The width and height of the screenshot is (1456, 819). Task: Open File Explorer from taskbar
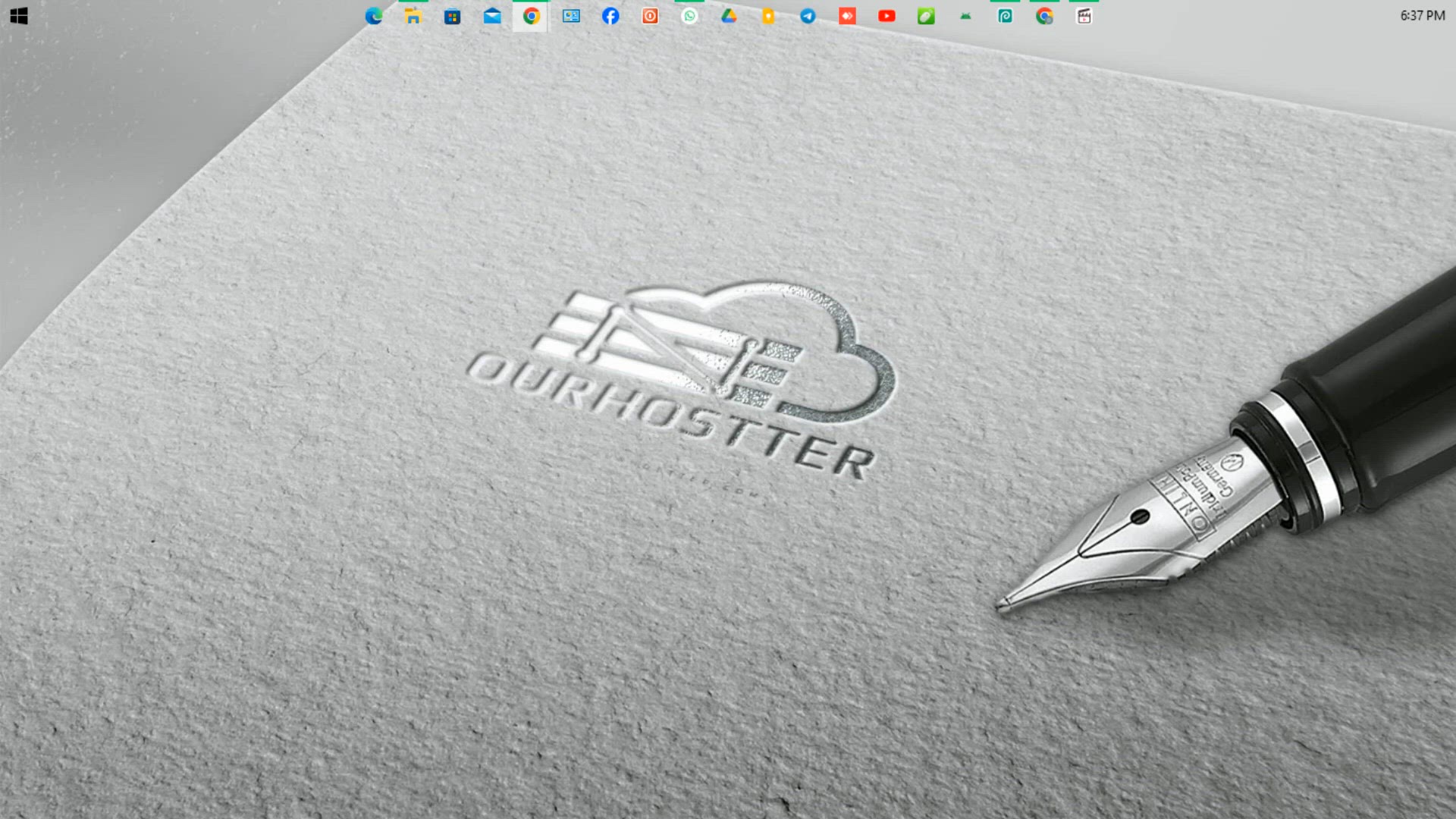(x=413, y=16)
